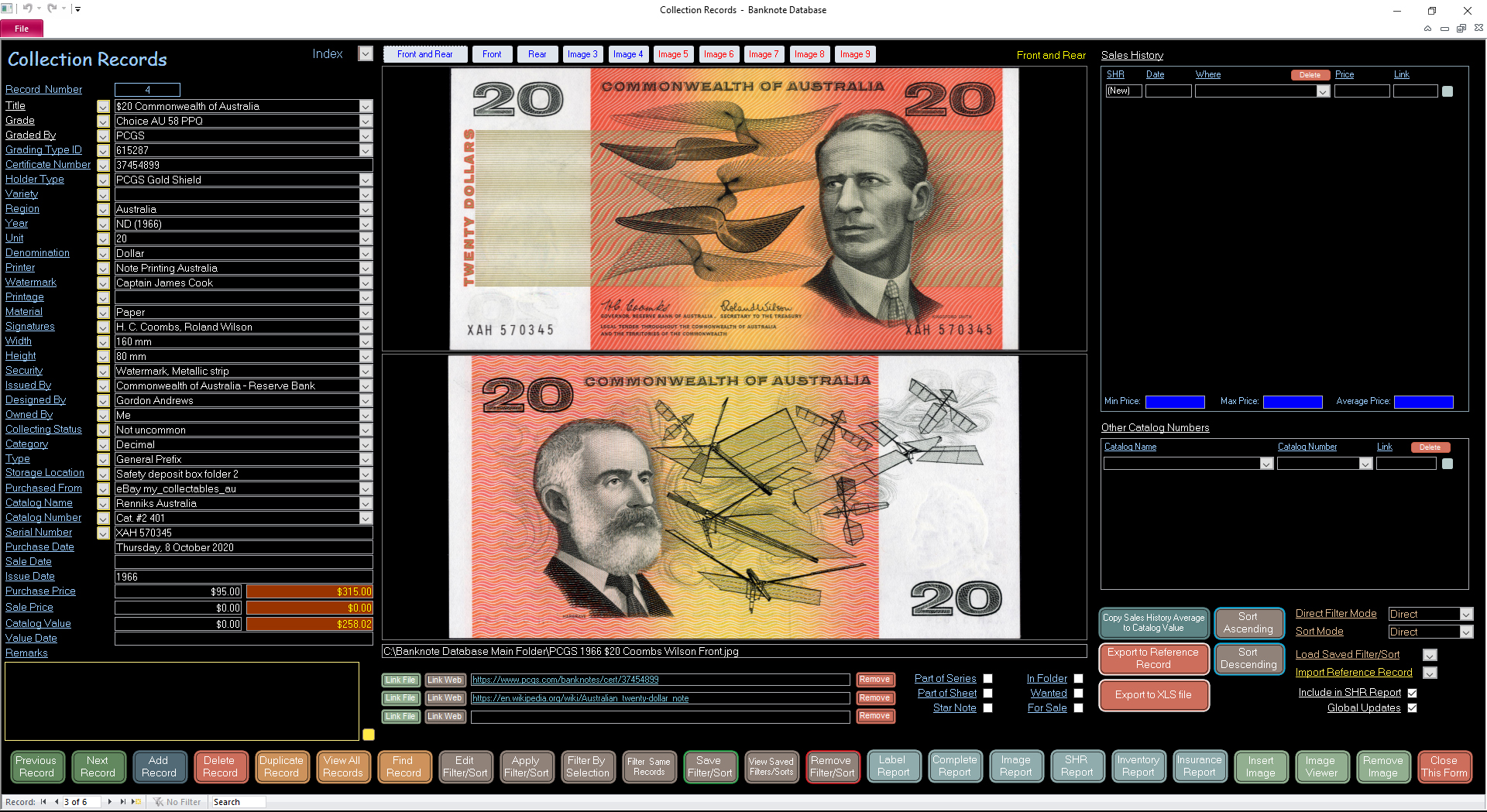Click the orange $315.00 purchase price field

tap(310, 591)
